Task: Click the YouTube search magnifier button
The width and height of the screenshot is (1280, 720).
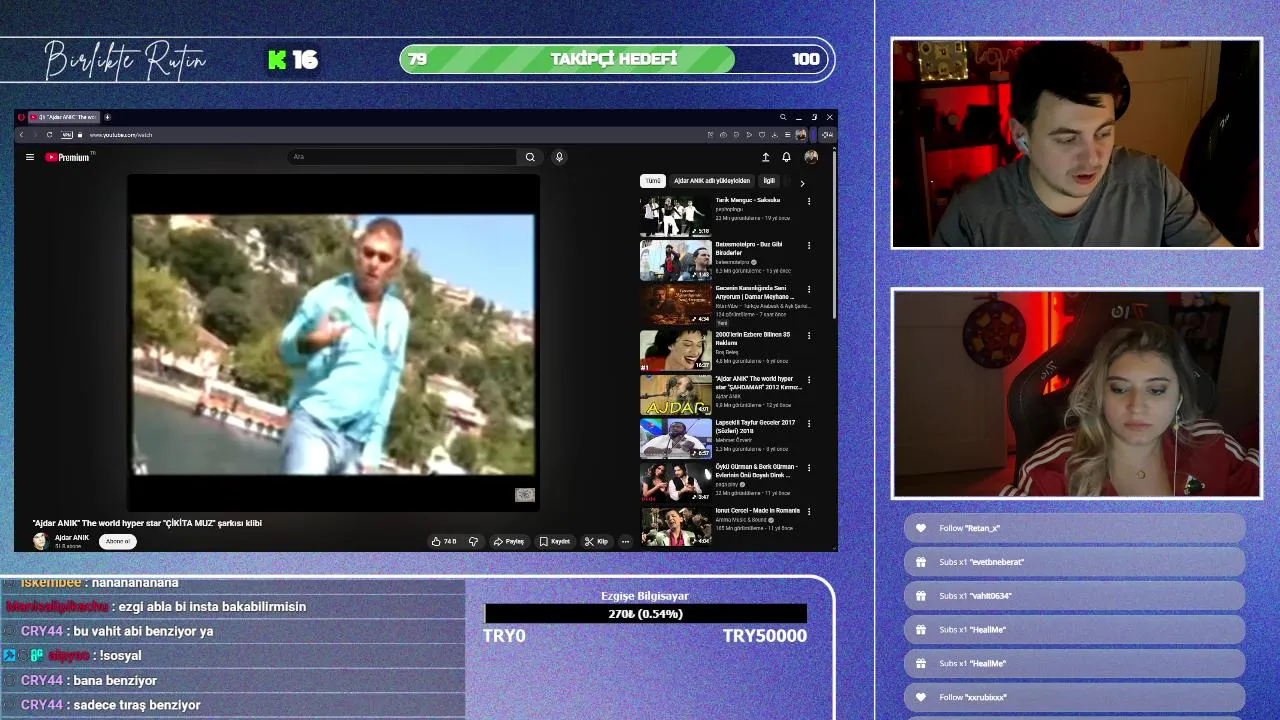Action: coord(530,157)
